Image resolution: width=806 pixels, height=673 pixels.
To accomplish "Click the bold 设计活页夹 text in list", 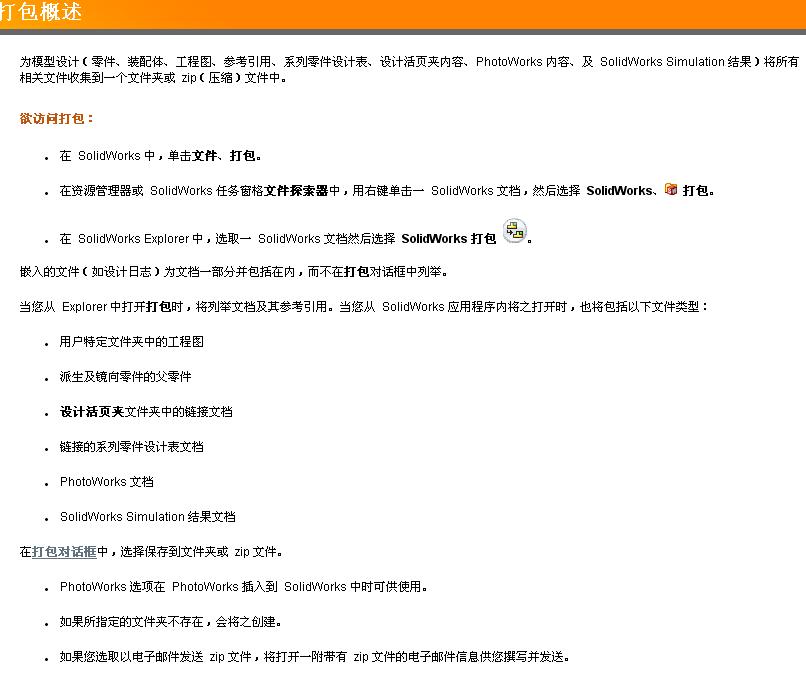I will point(92,412).
